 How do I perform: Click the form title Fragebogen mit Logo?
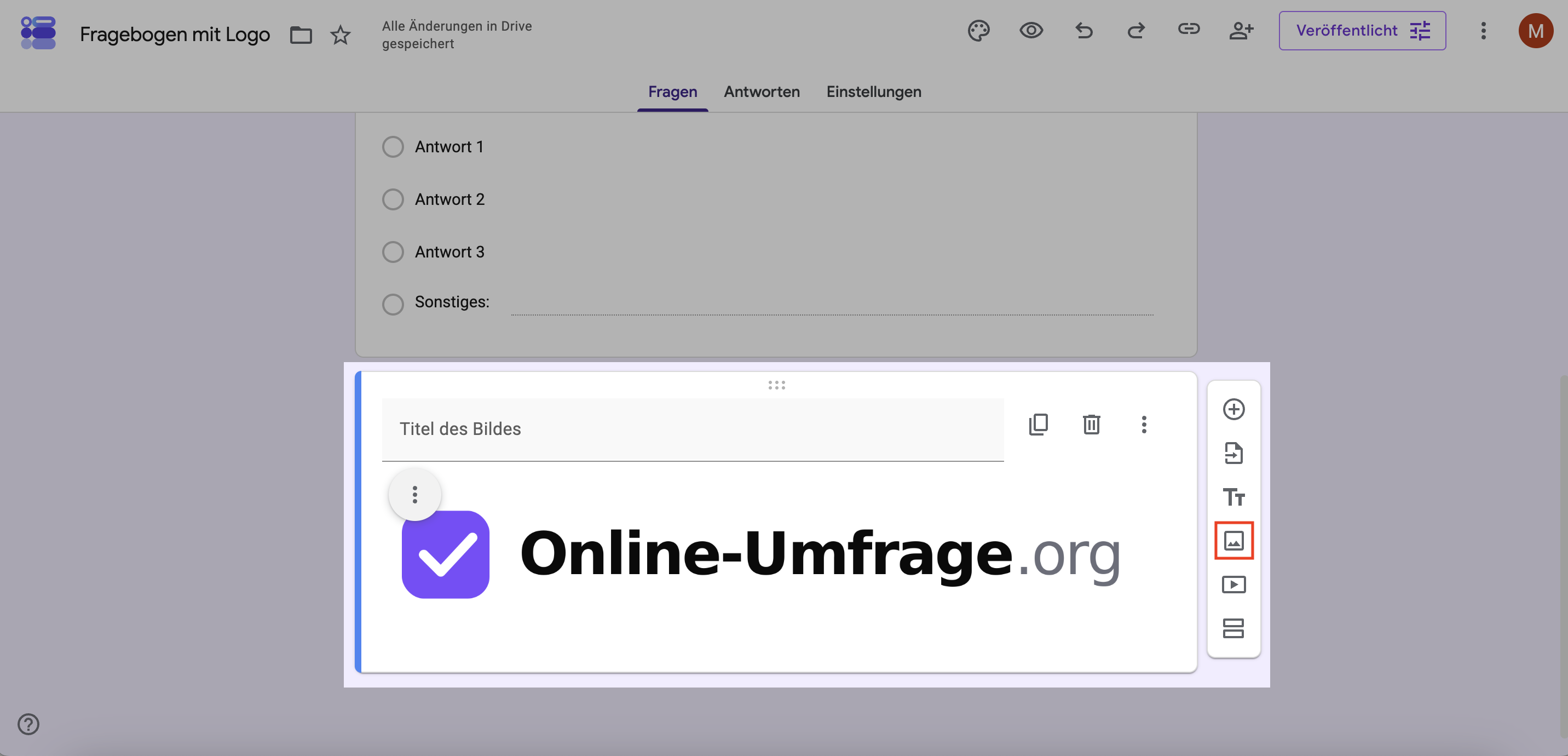pos(175,35)
